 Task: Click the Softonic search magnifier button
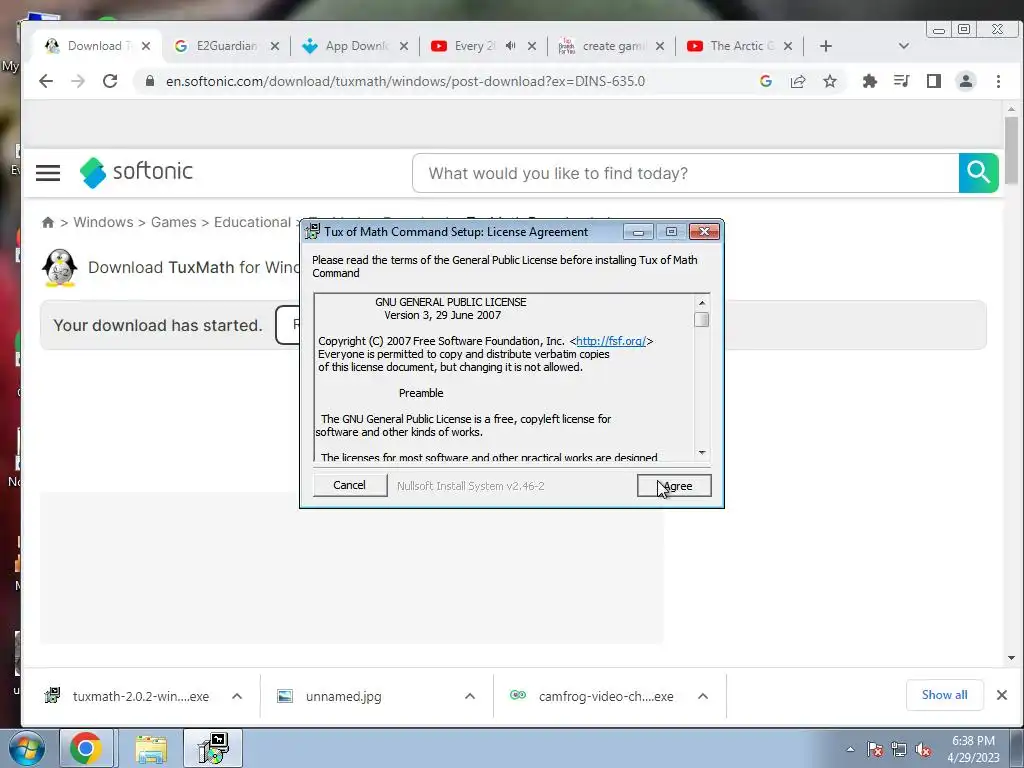(978, 173)
